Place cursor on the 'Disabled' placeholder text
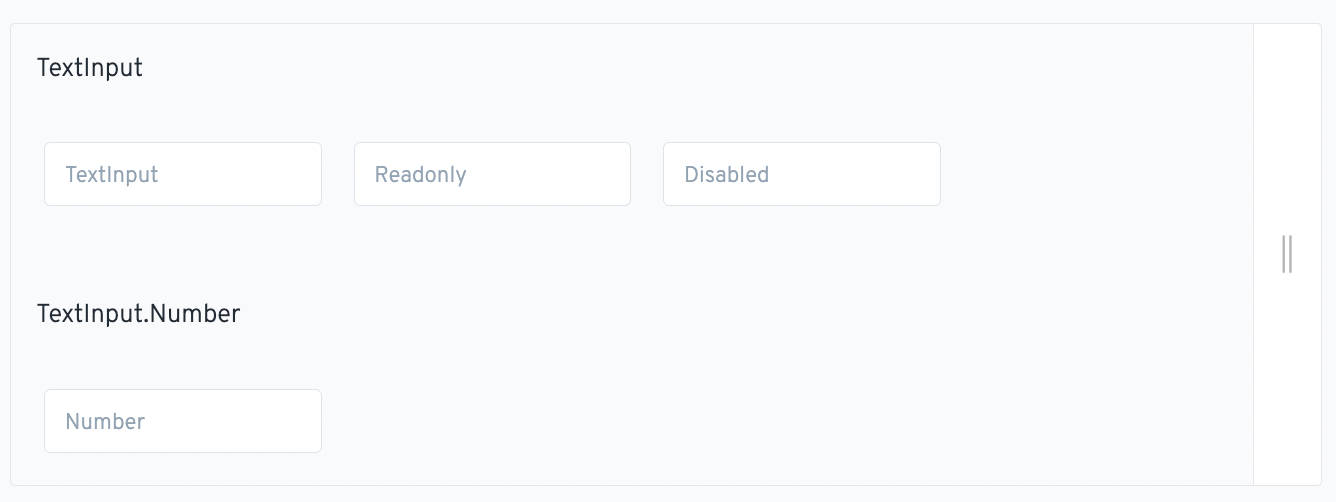The image size is (1336, 502). (x=727, y=175)
